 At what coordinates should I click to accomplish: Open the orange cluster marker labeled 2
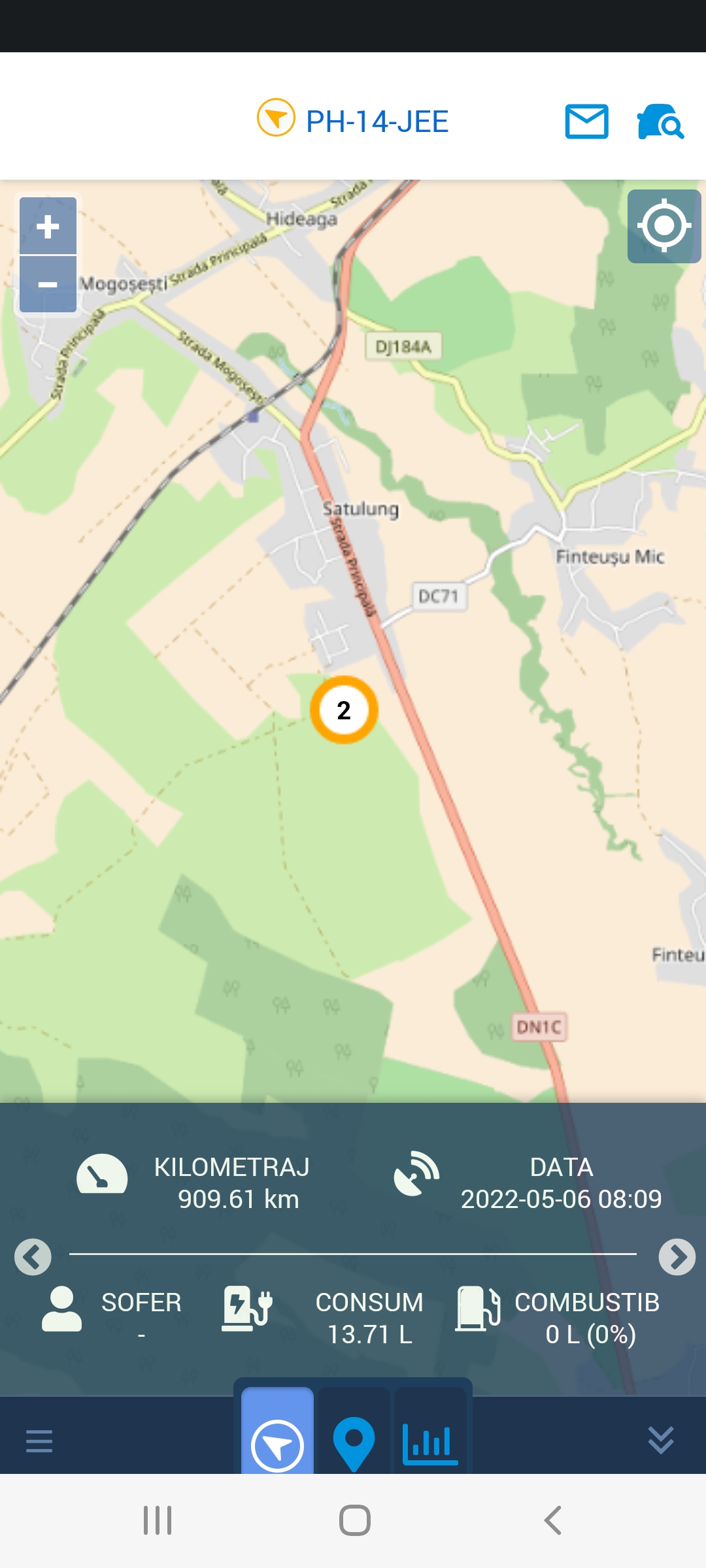coord(344,710)
